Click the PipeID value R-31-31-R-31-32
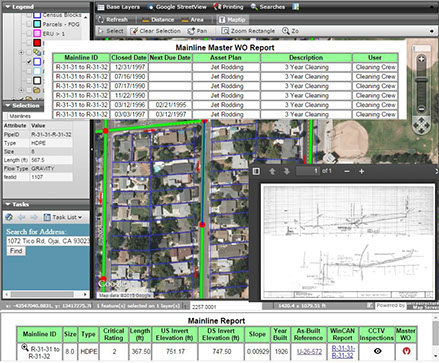Screen dimensions: 439x363 tap(51, 135)
